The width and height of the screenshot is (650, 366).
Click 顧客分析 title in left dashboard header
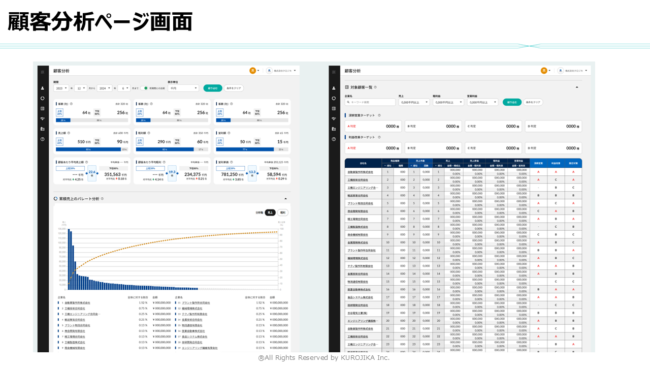[61, 71]
